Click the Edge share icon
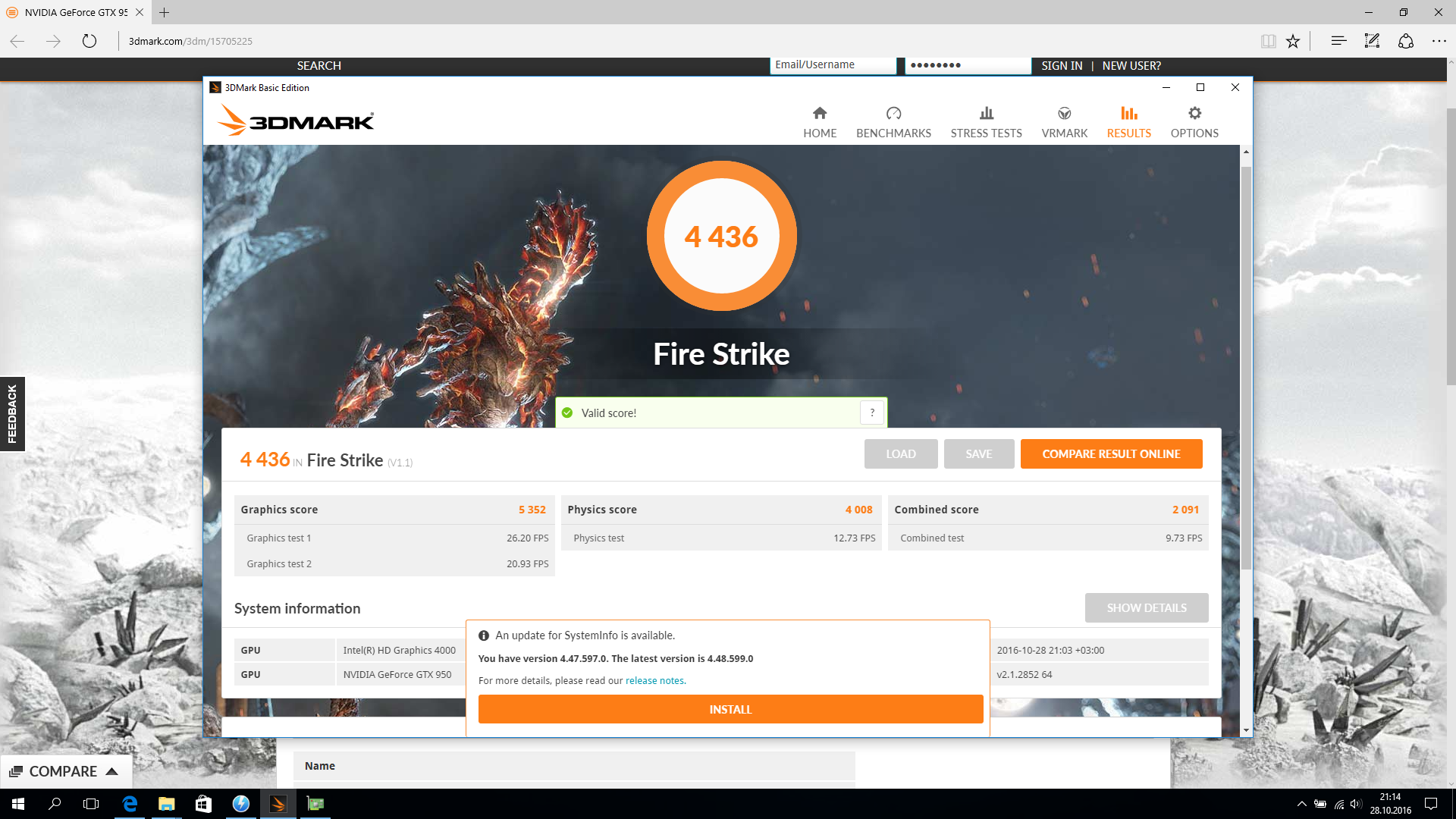 [x=1406, y=41]
